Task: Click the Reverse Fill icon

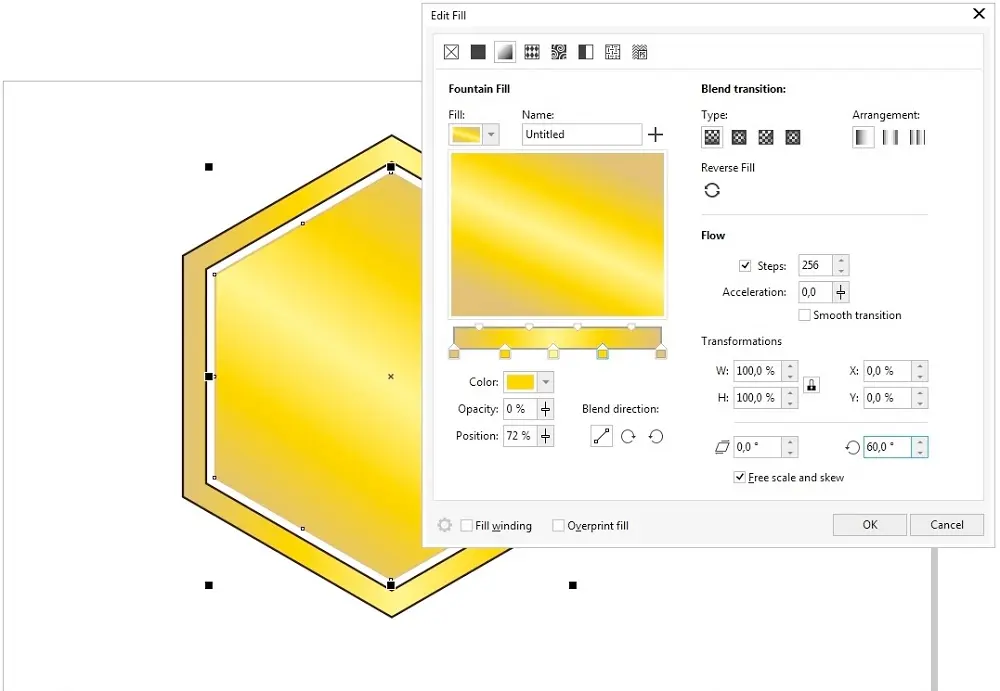Action: (x=712, y=190)
